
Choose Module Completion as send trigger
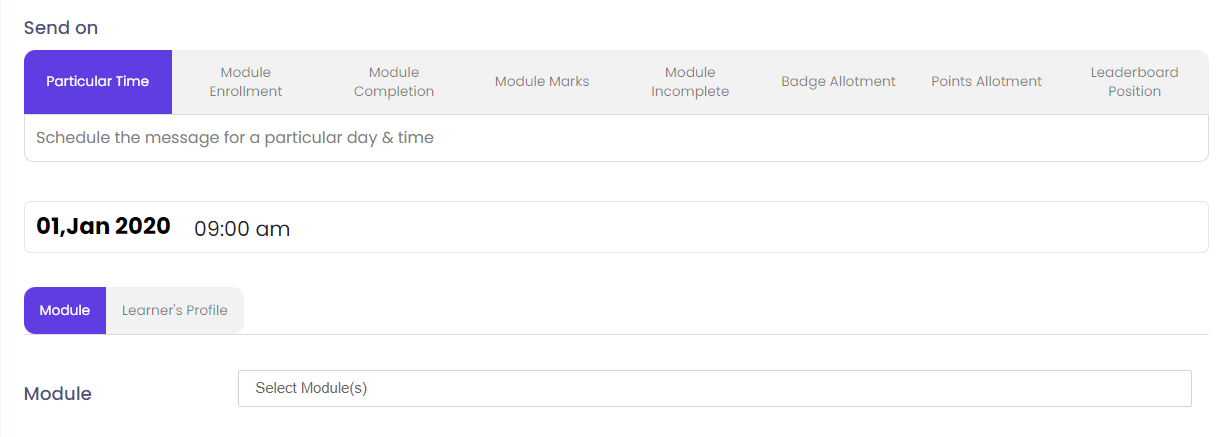point(394,82)
